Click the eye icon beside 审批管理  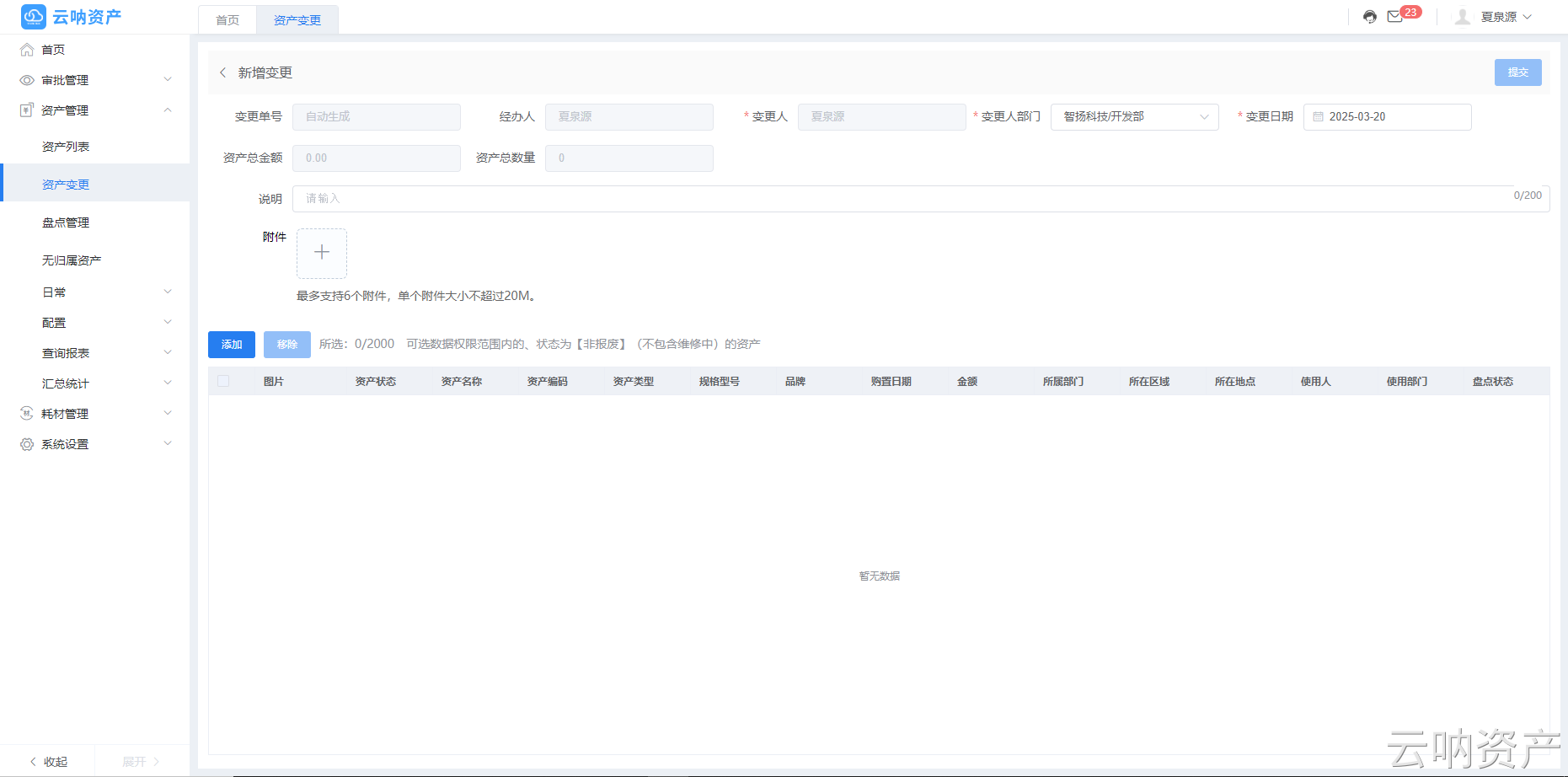[27, 80]
